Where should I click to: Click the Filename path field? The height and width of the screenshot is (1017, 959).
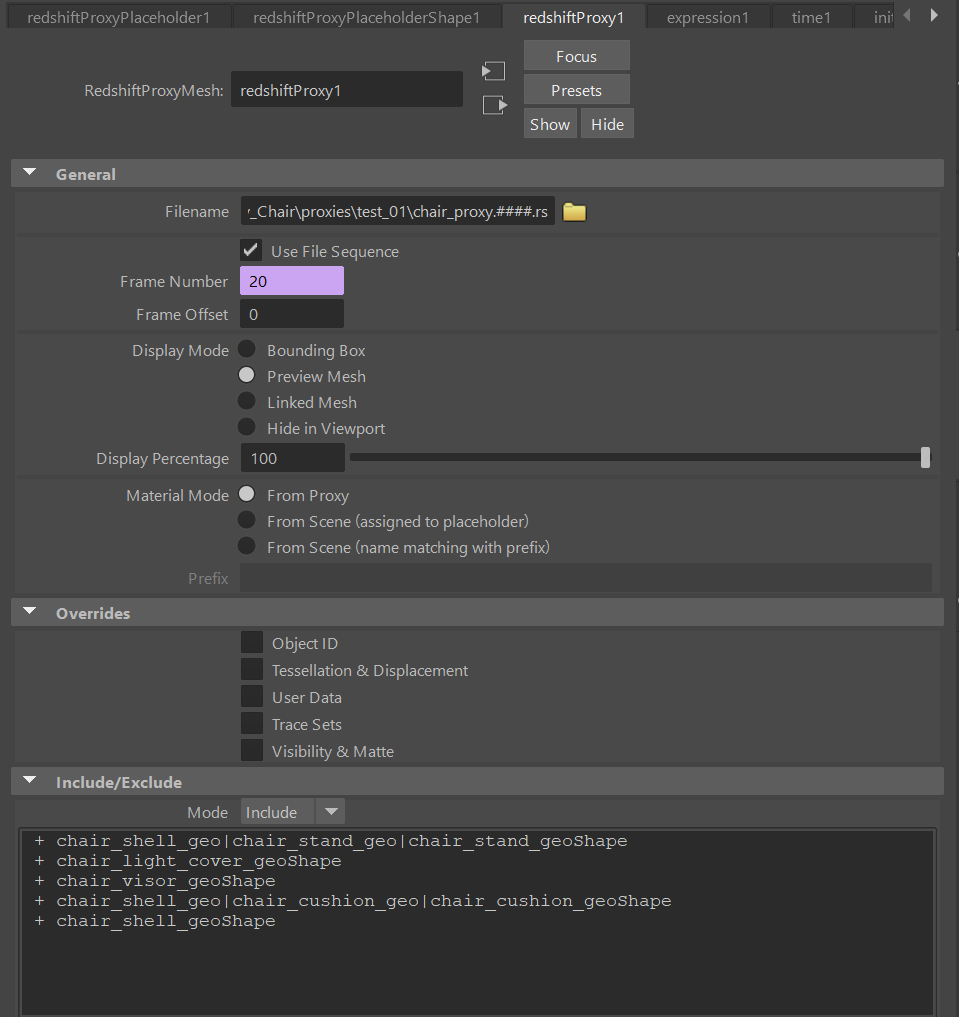397,211
